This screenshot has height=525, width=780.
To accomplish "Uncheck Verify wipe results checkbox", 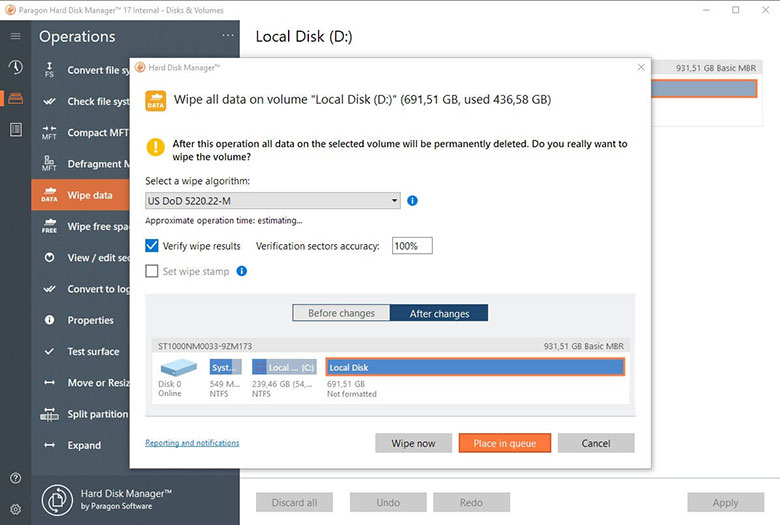I will pyautogui.click(x=152, y=245).
